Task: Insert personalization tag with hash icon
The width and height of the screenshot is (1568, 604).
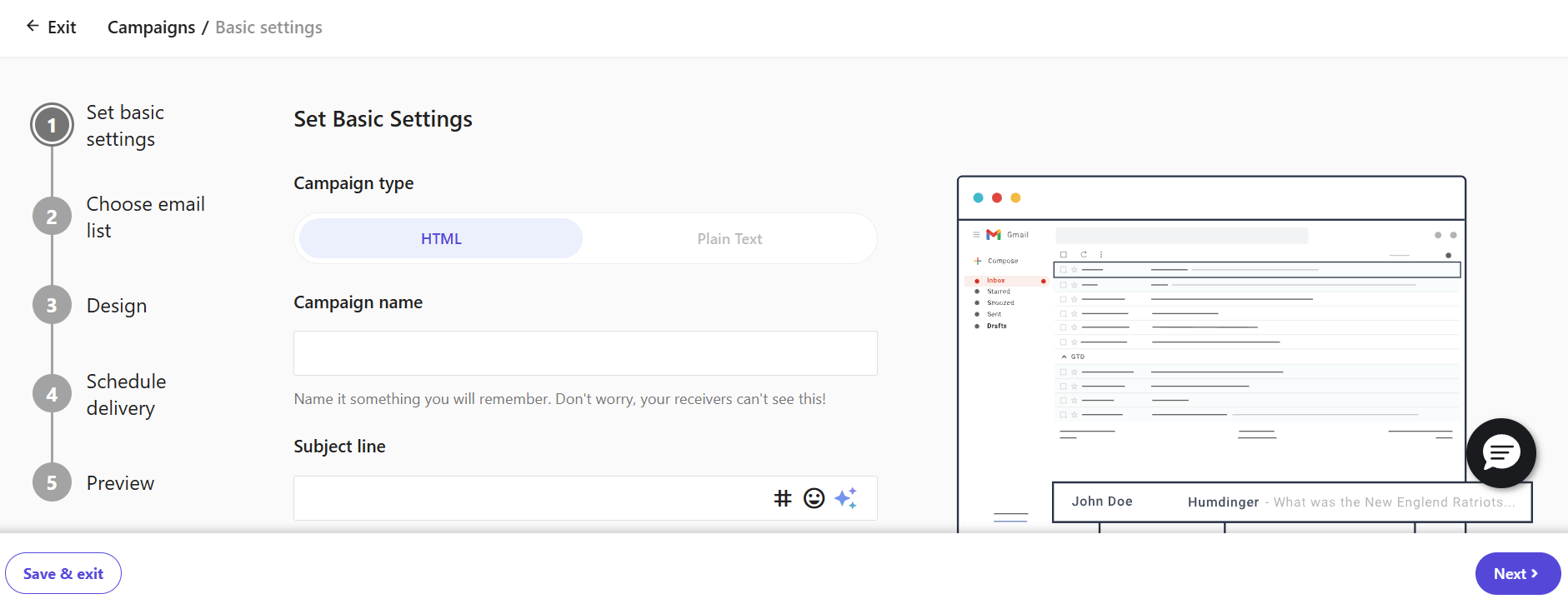Action: pyautogui.click(x=783, y=498)
